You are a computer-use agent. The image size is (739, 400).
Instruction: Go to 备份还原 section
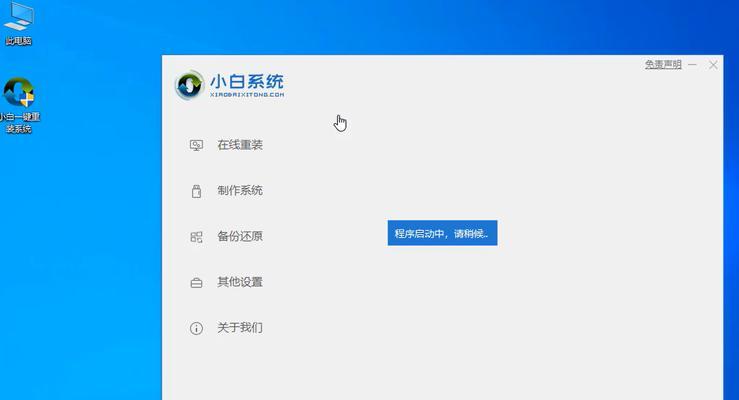(240, 236)
